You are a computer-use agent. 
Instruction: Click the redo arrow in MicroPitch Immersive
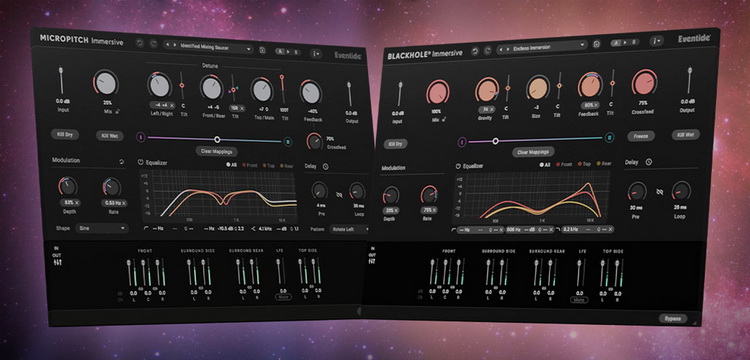153,44
